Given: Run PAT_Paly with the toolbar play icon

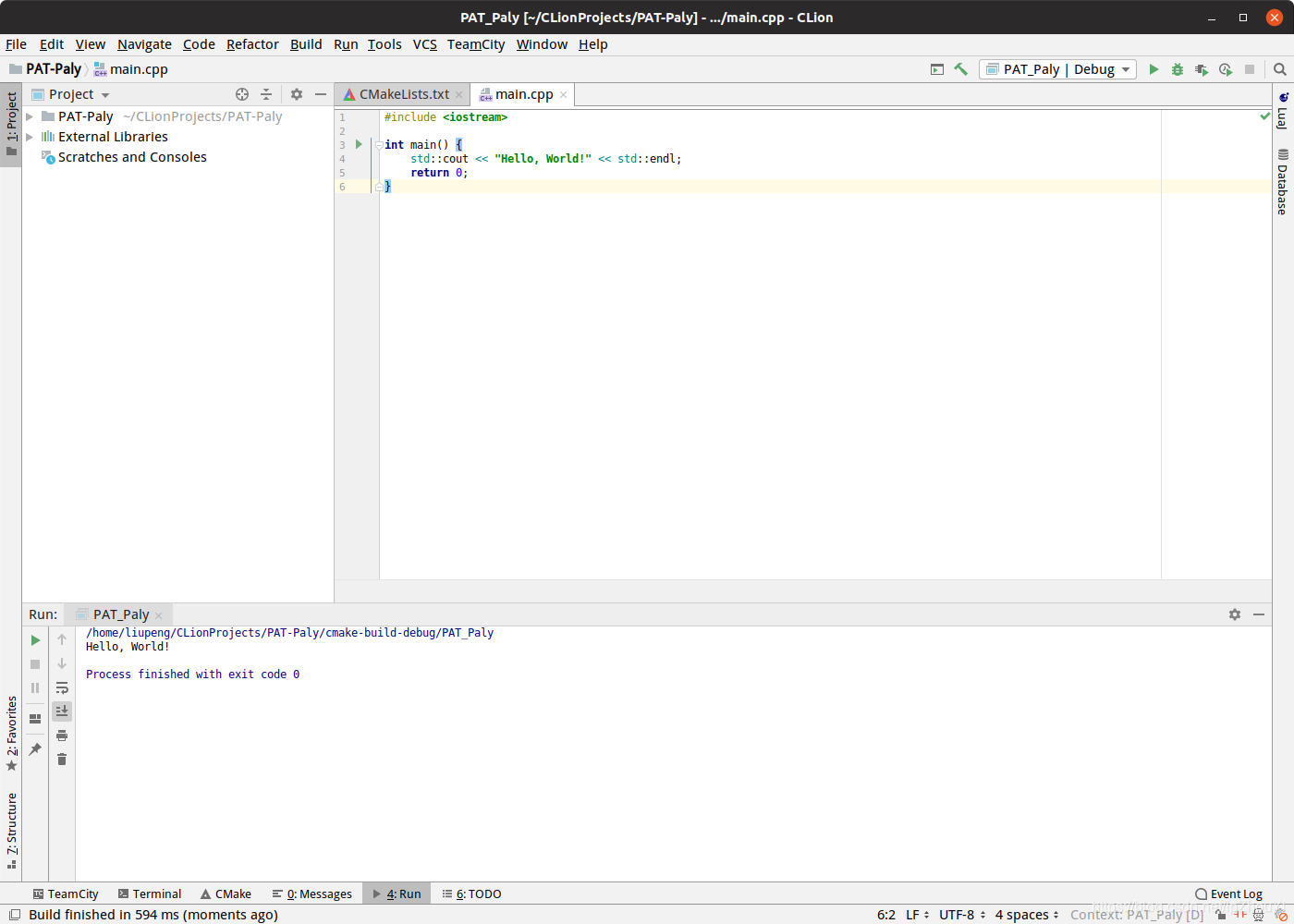Looking at the screenshot, I should point(1154,69).
